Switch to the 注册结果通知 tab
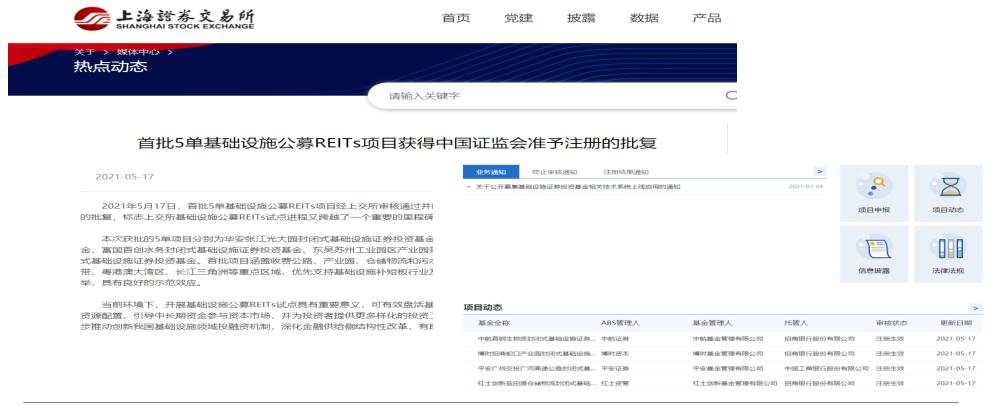 (626, 172)
